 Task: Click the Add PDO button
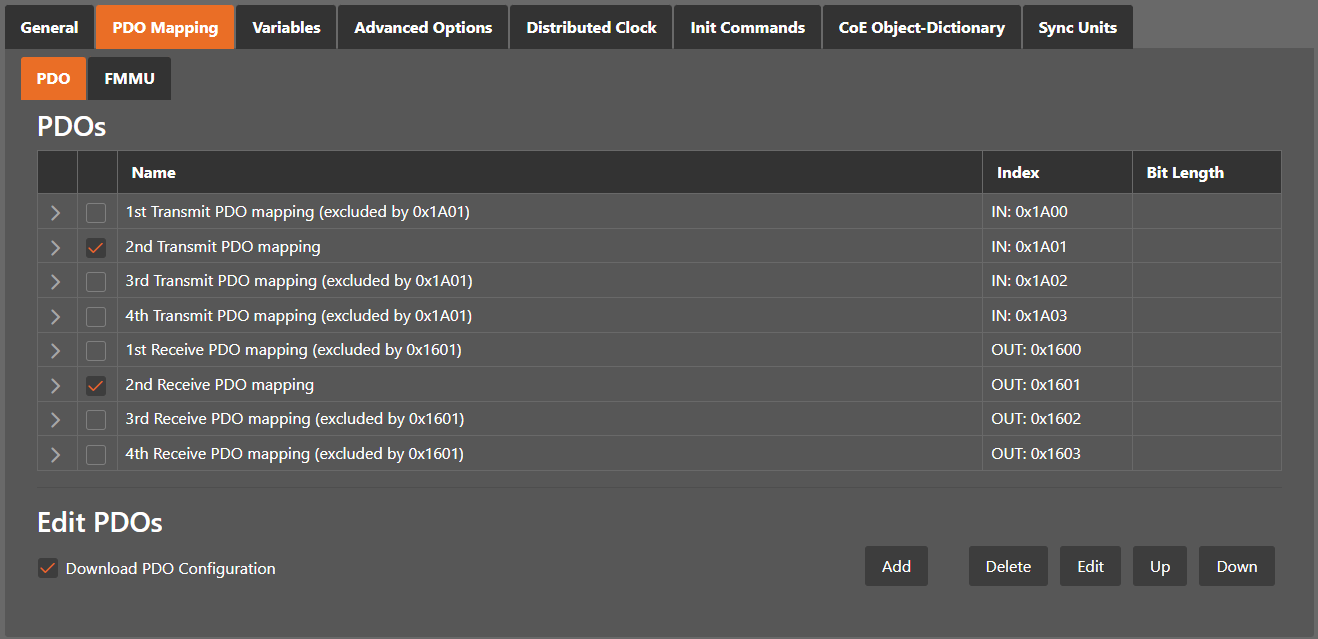coord(896,566)
